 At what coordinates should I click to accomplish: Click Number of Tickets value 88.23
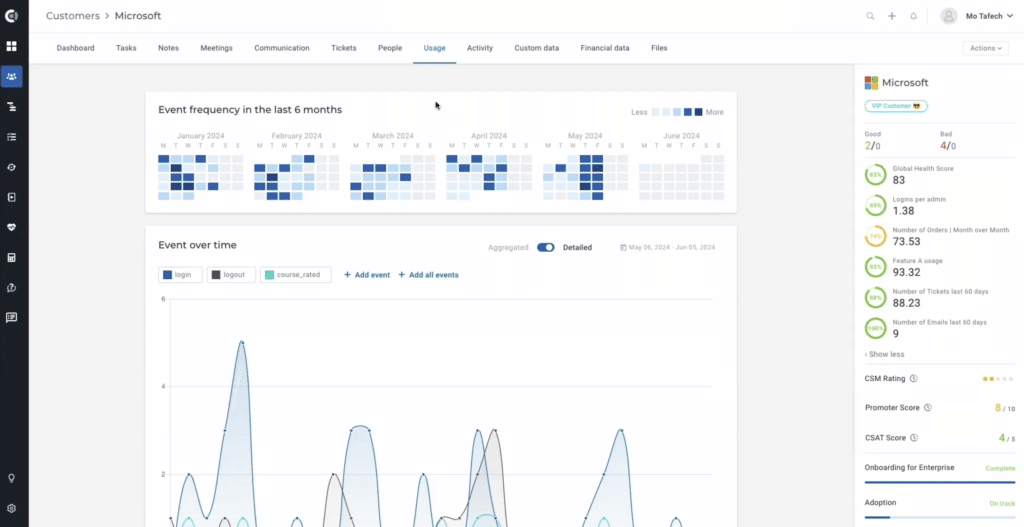pyautogui.click(x=906, y=303)
